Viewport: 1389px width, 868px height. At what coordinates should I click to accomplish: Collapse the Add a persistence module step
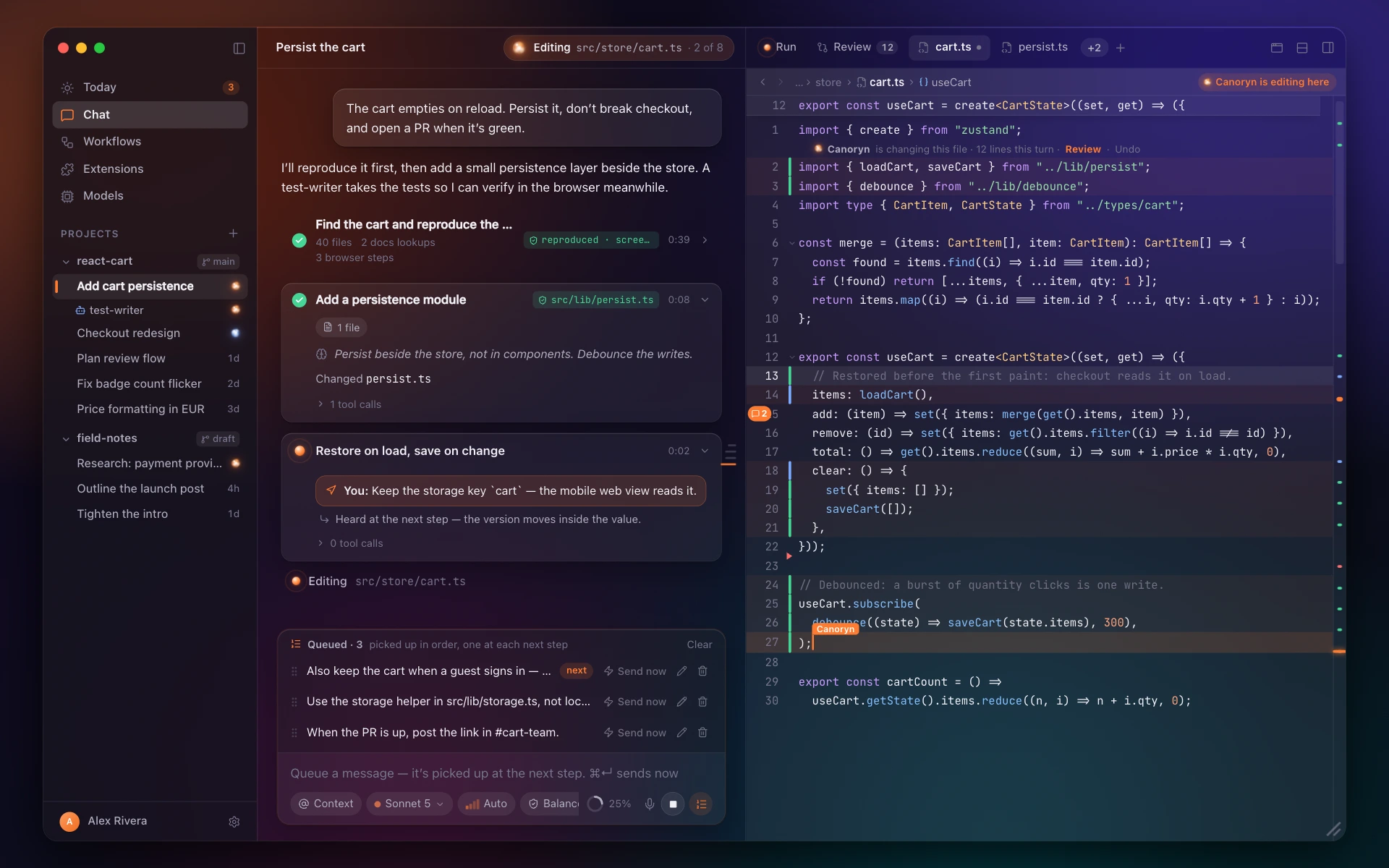pos(705,299)
